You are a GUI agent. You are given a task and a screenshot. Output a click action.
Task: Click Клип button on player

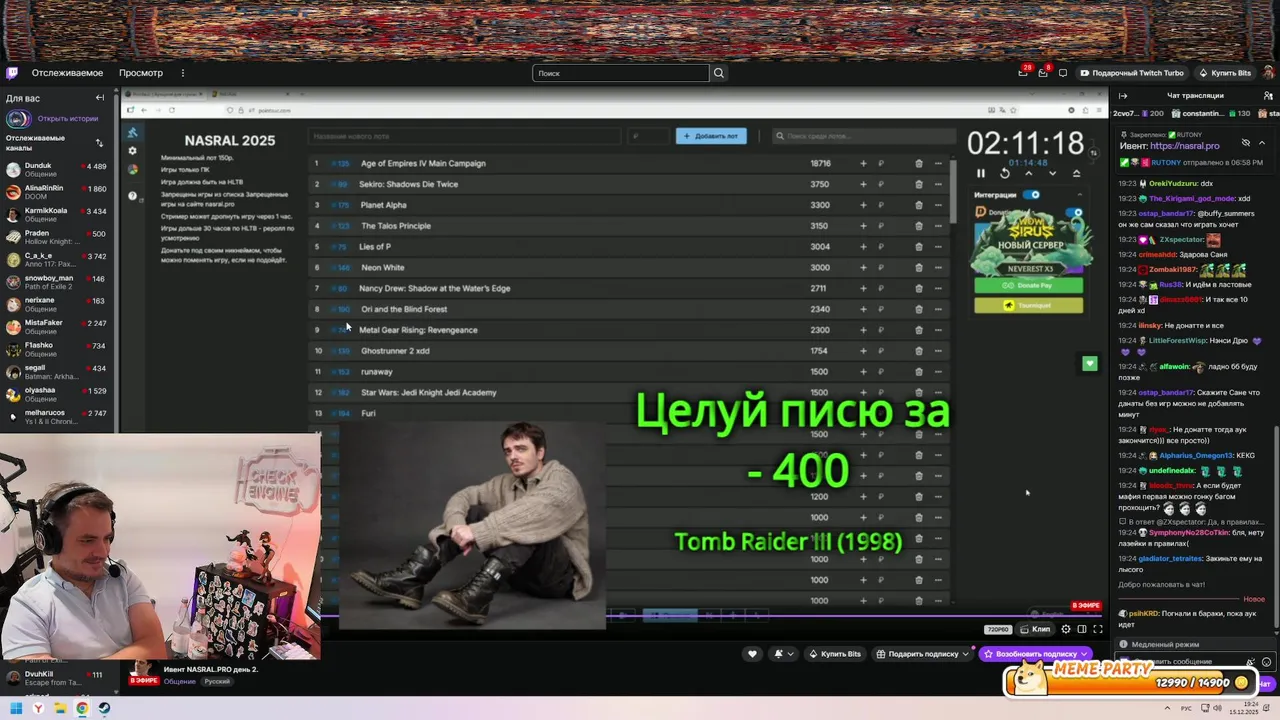point(1036,629)
